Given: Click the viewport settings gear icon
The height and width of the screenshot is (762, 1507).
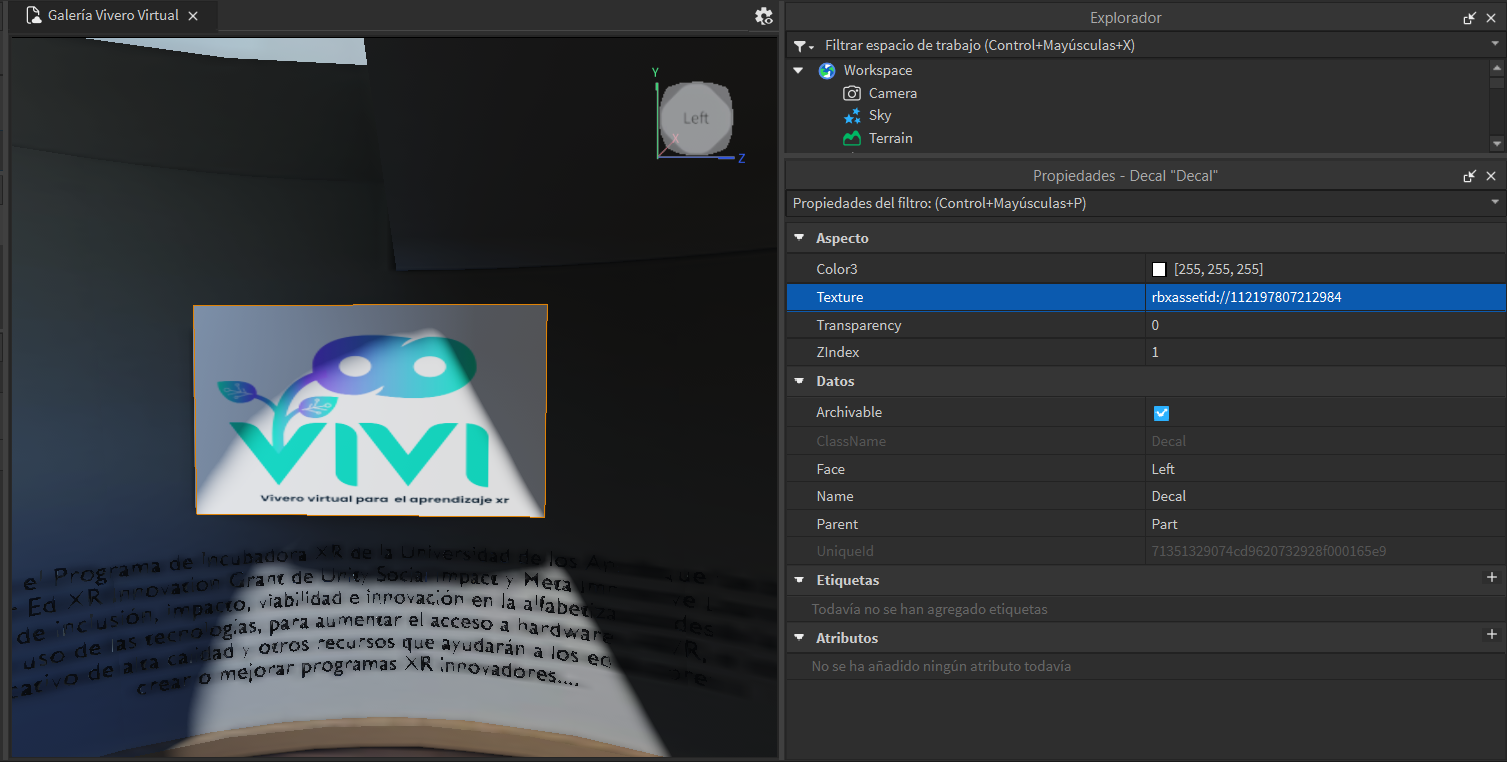Looking at the screenshot, I should pos(764,16).
